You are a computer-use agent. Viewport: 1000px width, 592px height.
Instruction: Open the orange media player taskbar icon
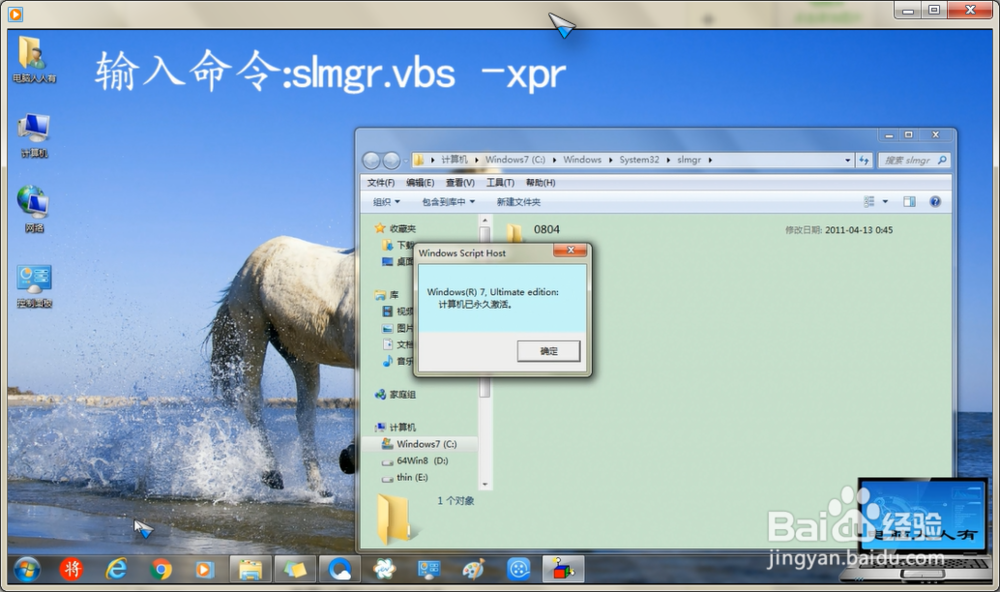[204, 569]
